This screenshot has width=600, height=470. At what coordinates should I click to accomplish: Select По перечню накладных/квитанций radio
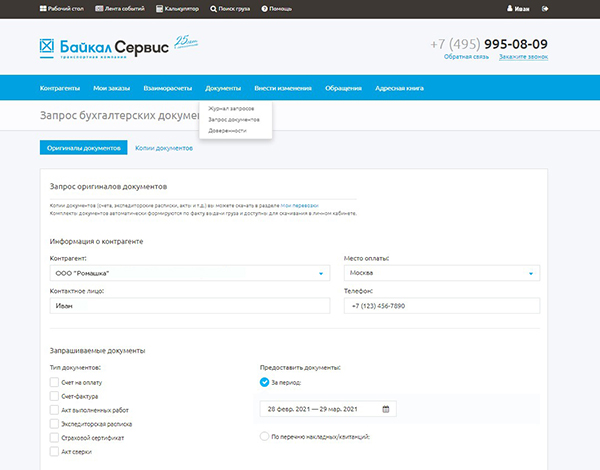click(264, 436)
